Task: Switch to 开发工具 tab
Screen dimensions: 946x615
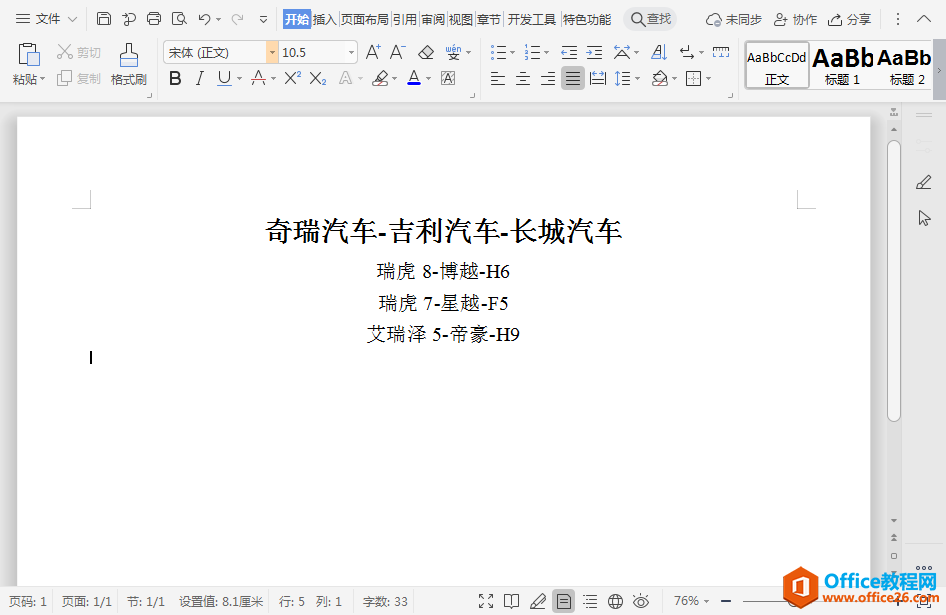Action: [x=531, y=19]
